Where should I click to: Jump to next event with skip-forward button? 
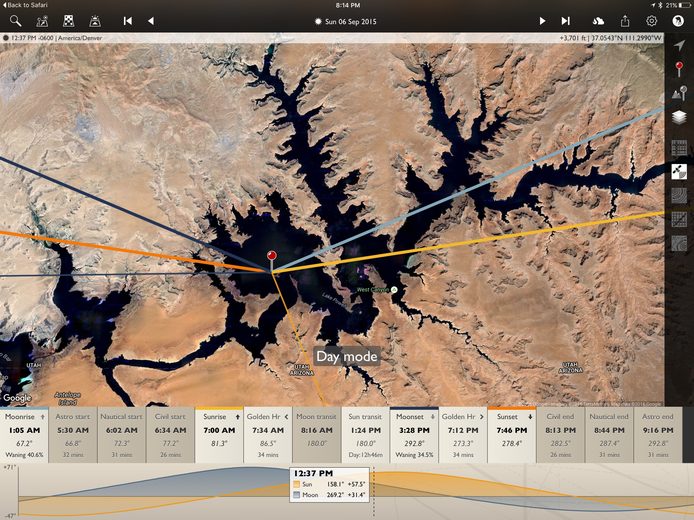[x=565, y=21]
